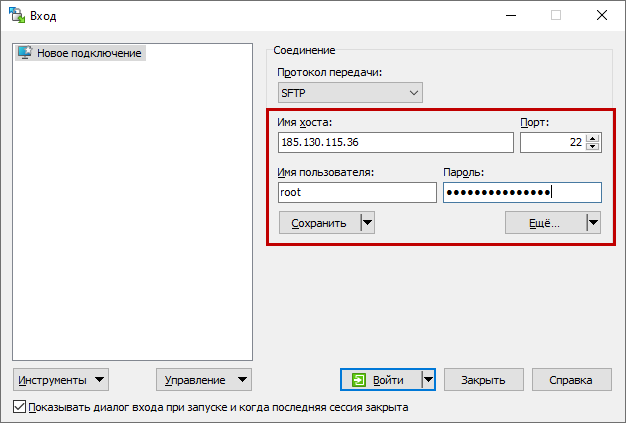Expand the Advanced button dropdown arrow

tap(592, 223)
